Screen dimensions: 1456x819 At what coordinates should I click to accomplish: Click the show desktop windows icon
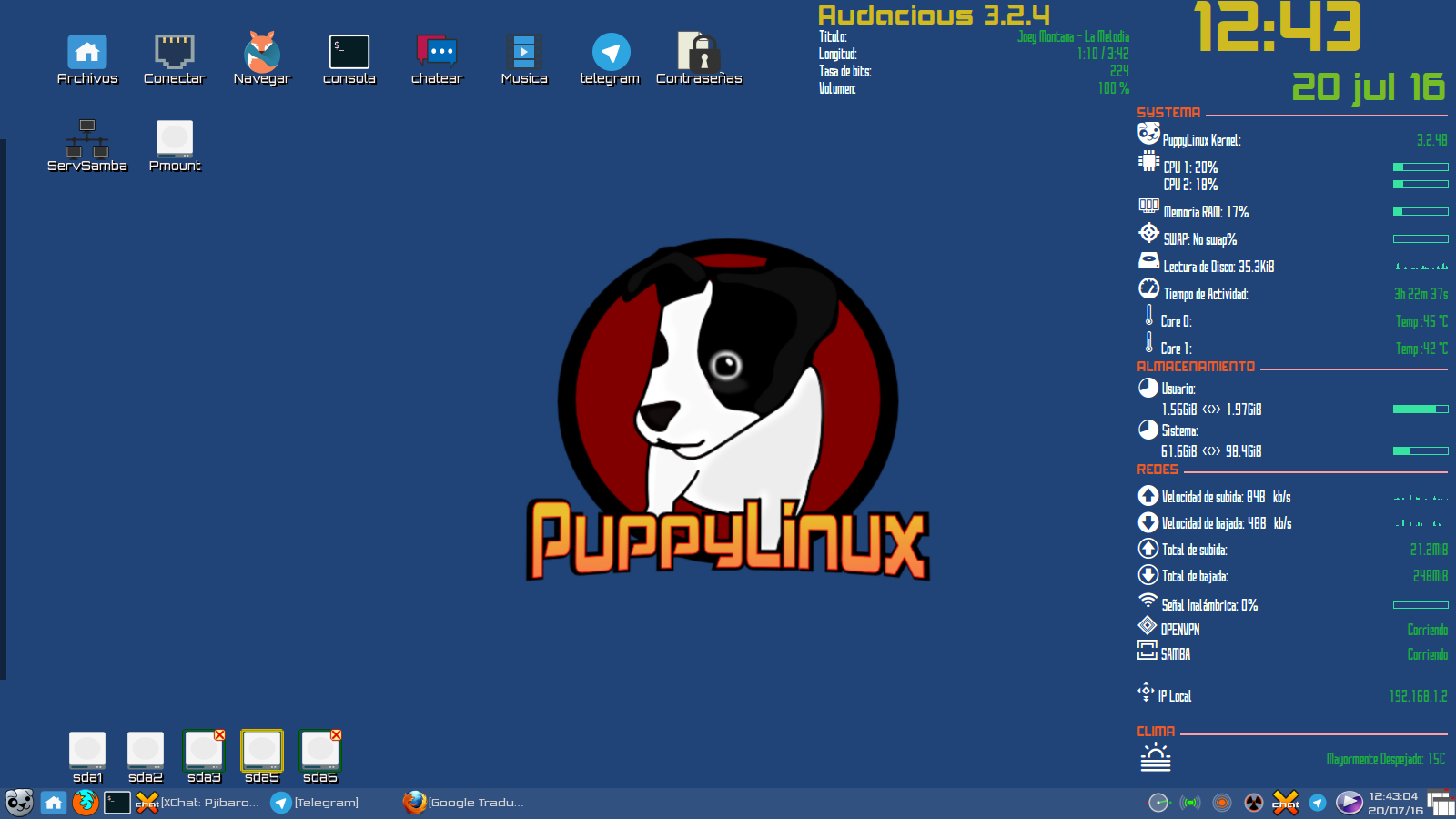[x=1441, y=804]
